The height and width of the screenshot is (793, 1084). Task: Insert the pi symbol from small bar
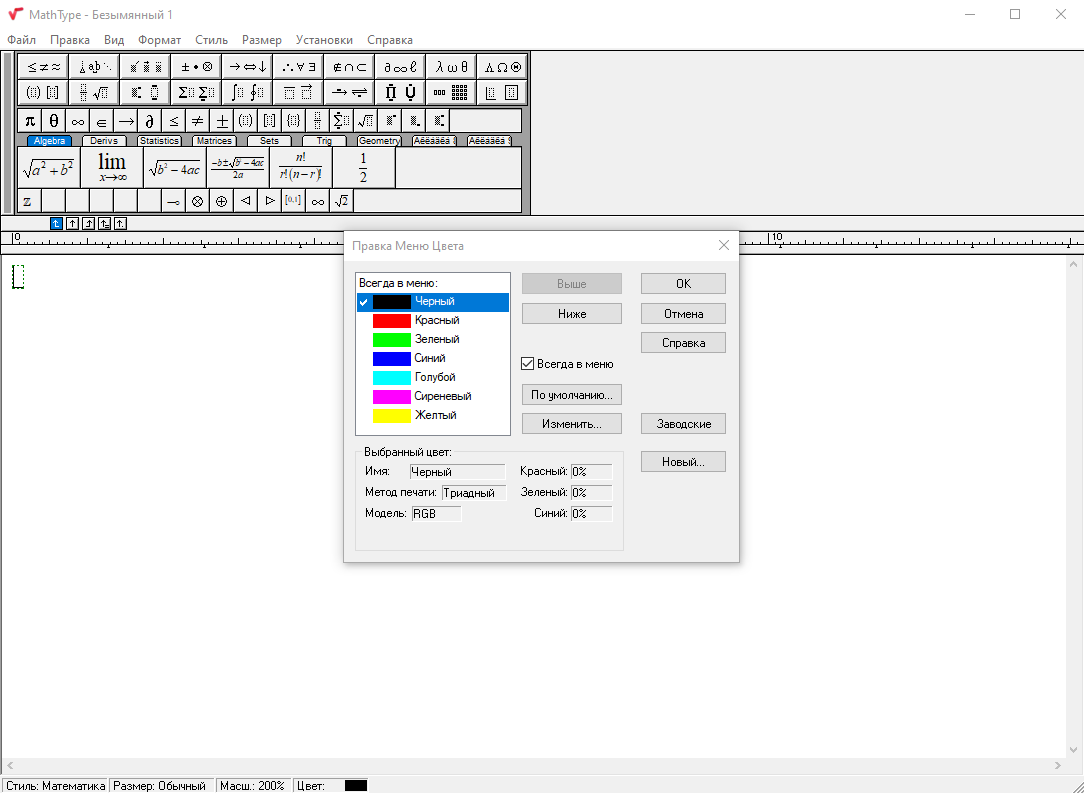coord(30,121)
